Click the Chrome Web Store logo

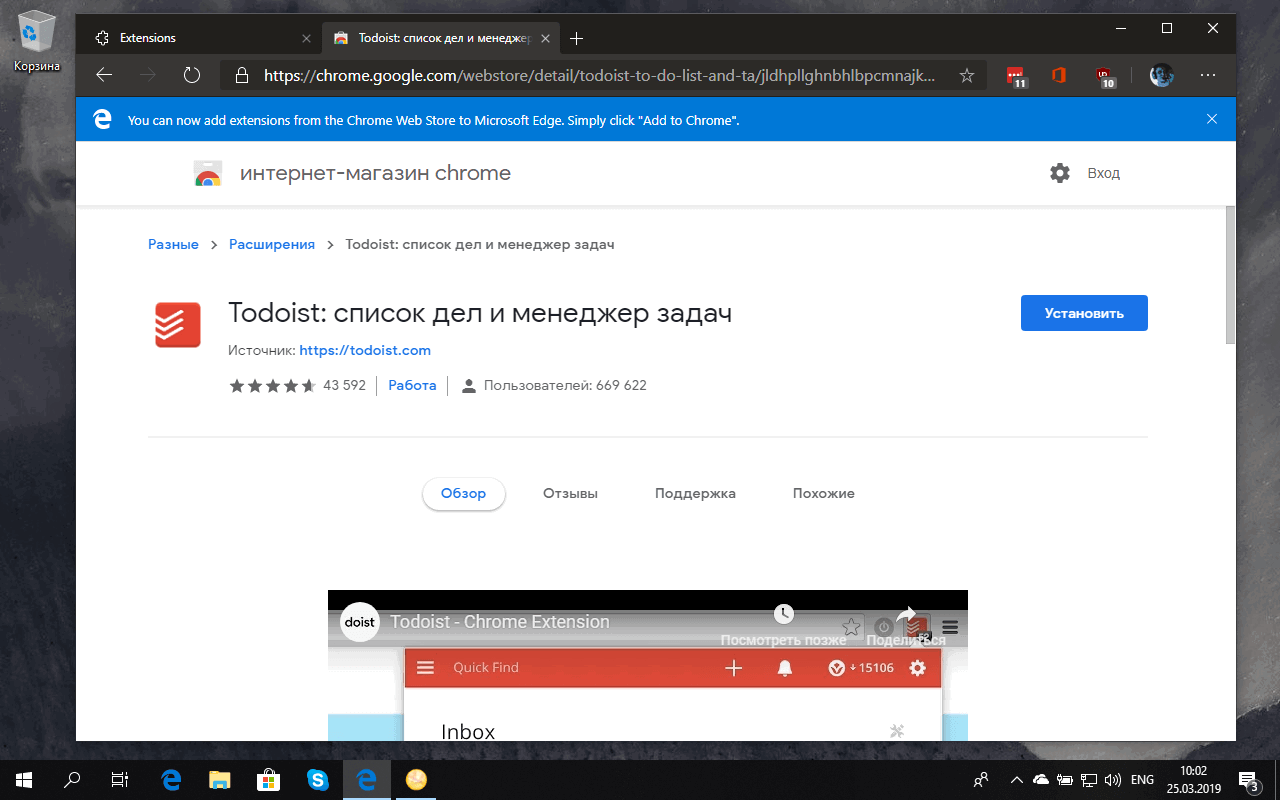[208, 174]
